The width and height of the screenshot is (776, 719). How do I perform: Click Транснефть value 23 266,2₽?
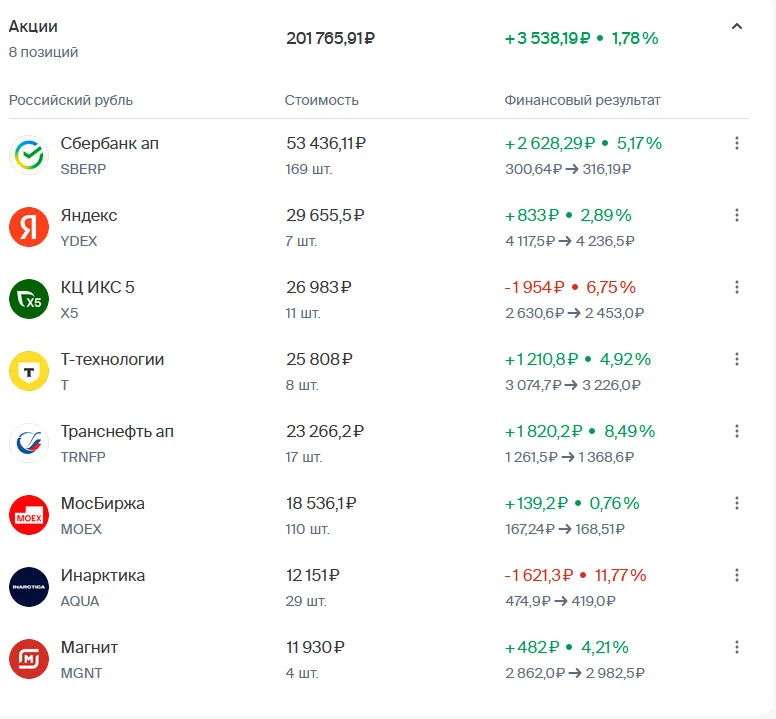click(x=325, y=431)
